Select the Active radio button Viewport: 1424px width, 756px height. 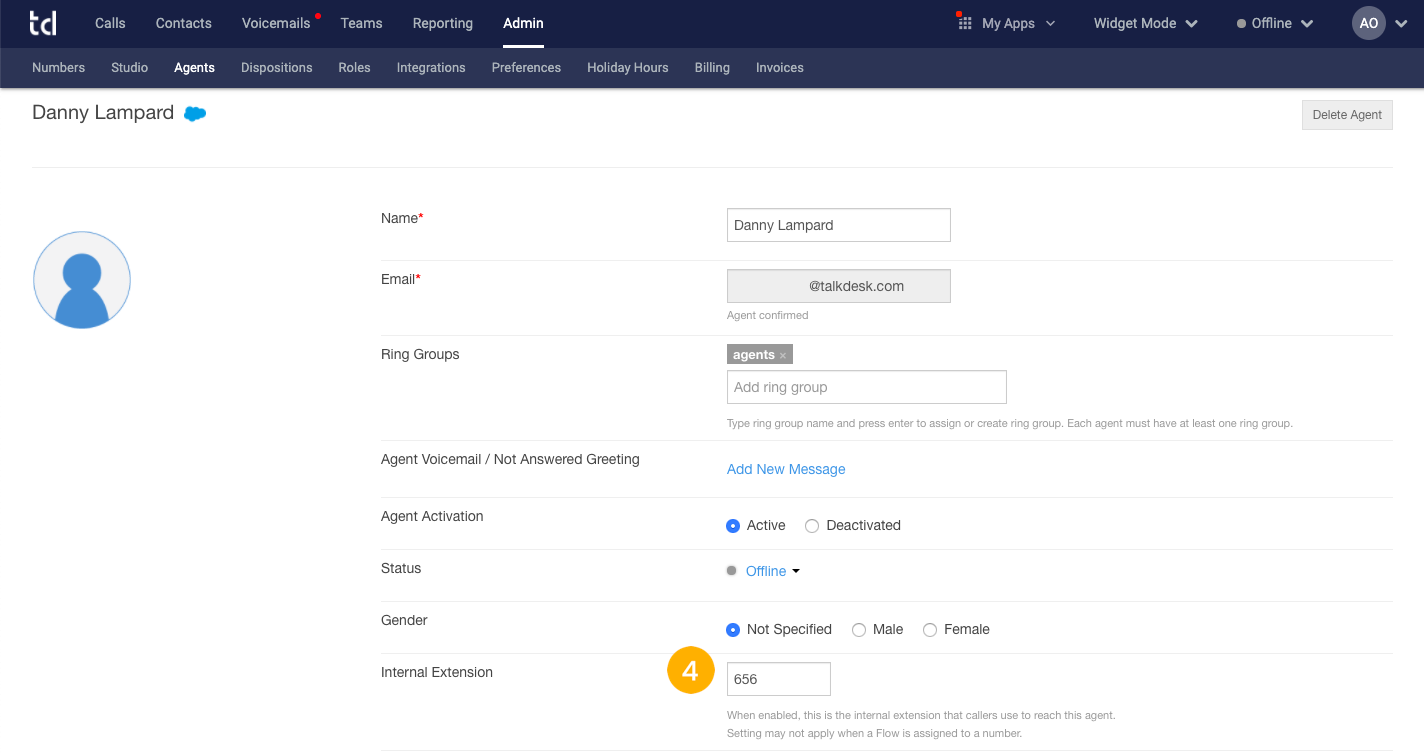pyautogui.click(x=733, y=526)
